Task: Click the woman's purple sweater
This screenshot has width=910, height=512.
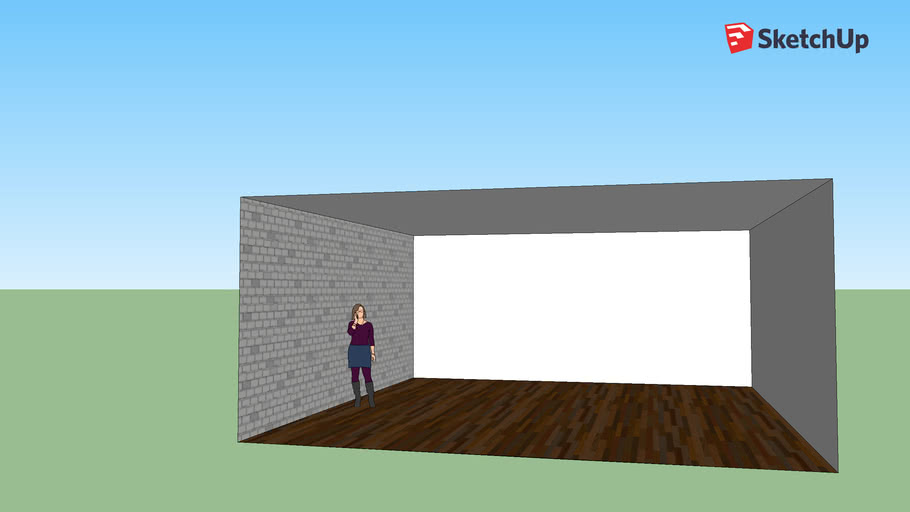Action: point(361,333)
